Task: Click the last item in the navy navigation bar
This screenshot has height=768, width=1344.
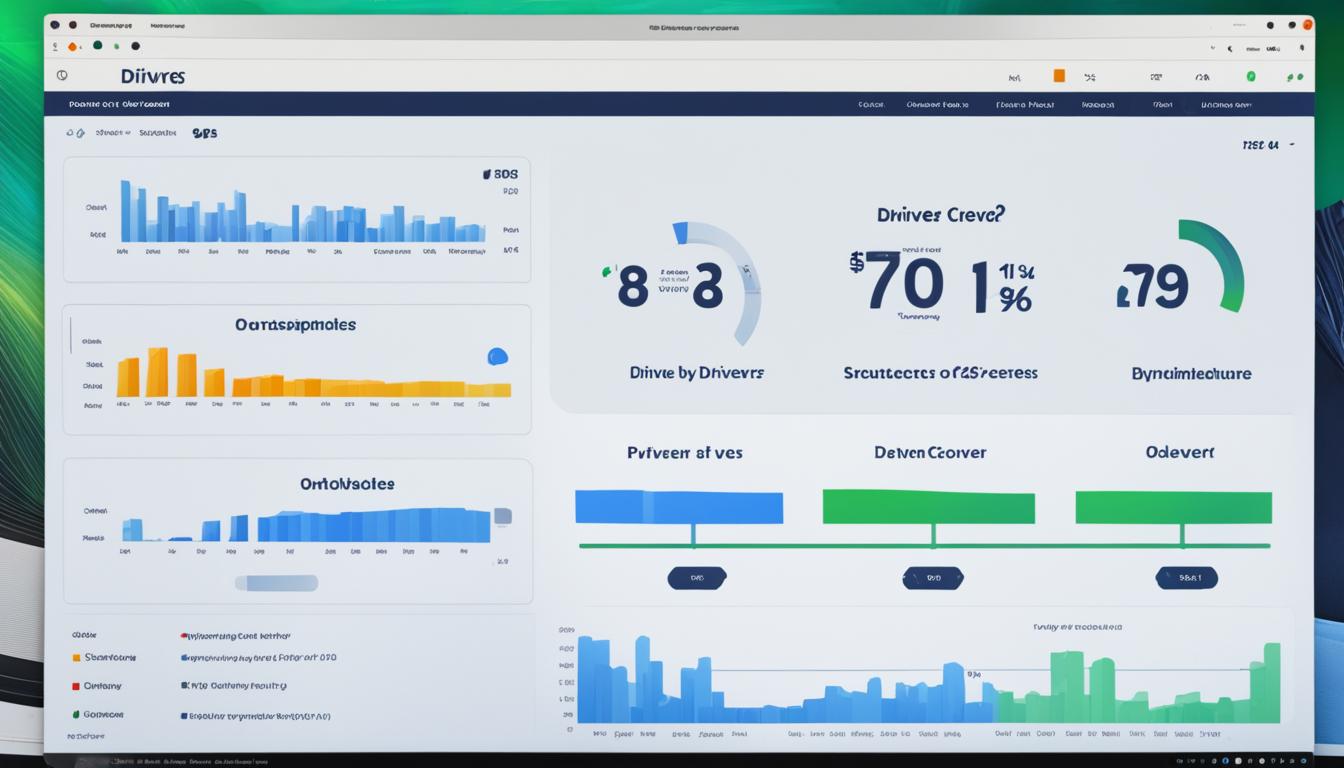Action: pyautogui.click(x=1226, y=104)
